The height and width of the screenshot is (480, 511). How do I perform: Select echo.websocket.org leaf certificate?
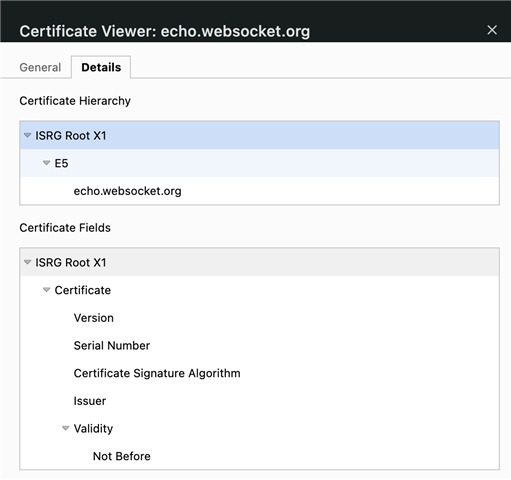[x=259, y=191]
